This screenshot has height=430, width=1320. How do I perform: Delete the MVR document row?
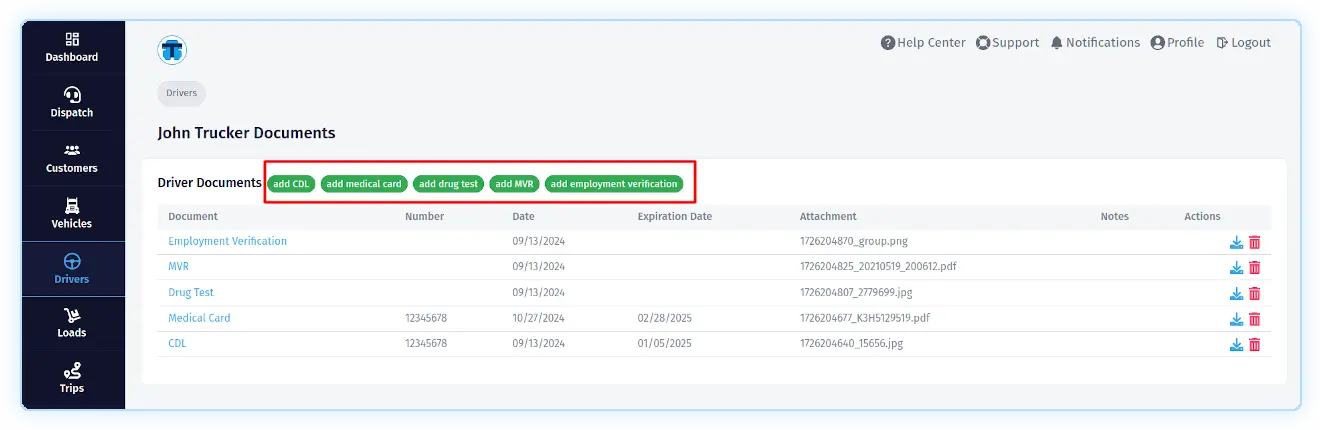[1254, 268]
